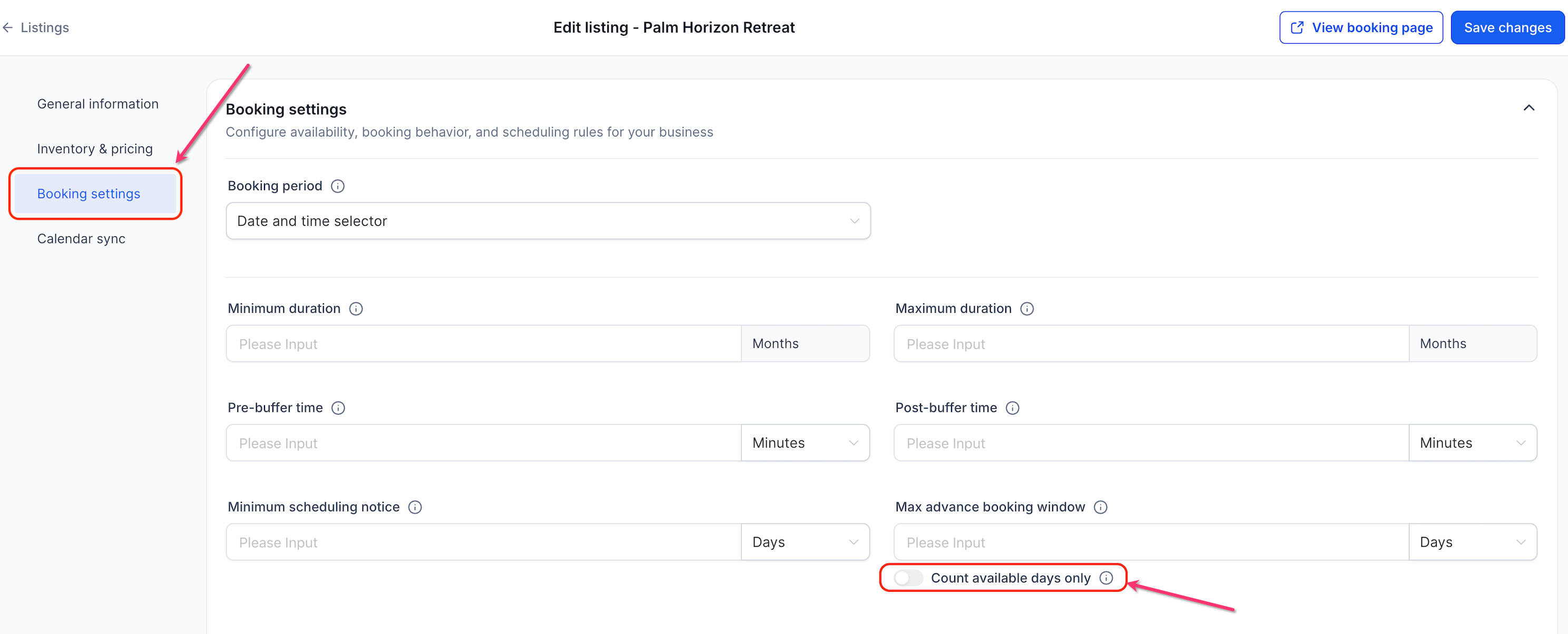
Task: Click the Booking period info icon
Action: coord(338,186)
